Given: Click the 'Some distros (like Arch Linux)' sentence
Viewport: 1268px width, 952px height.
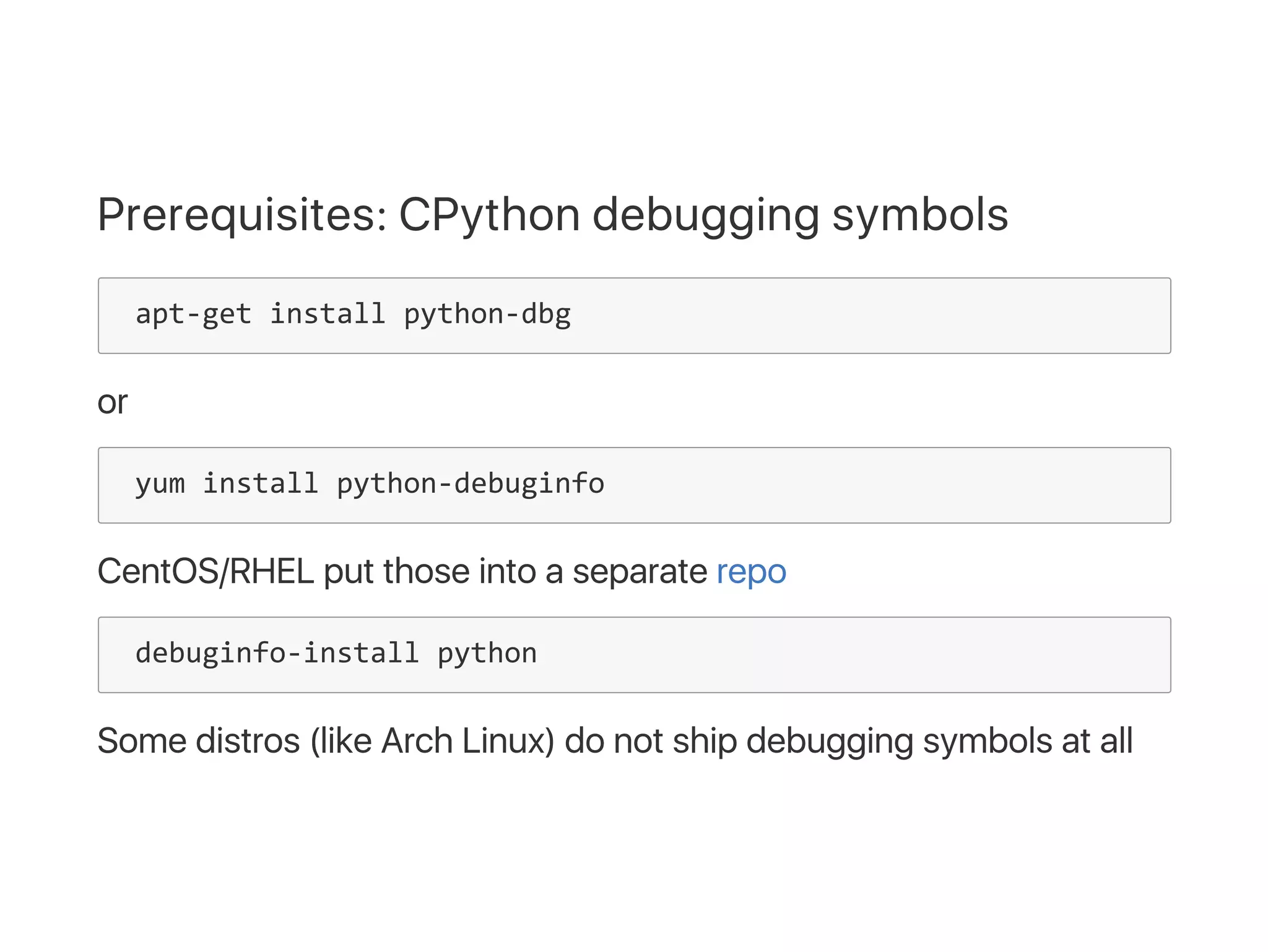Looking at the screenshot, I should 615,741.
